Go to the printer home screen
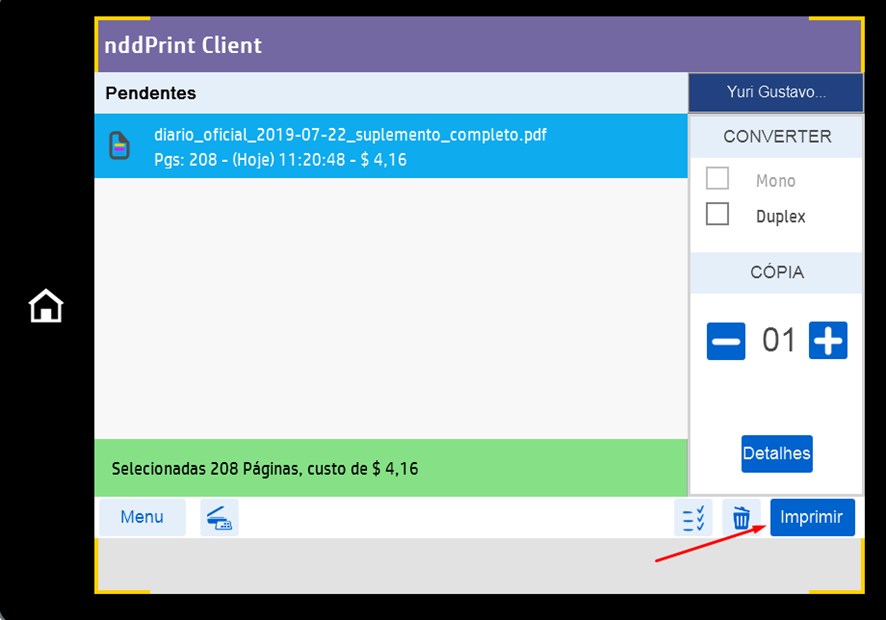This screenshot has height=620, width=886. [46, 306]
